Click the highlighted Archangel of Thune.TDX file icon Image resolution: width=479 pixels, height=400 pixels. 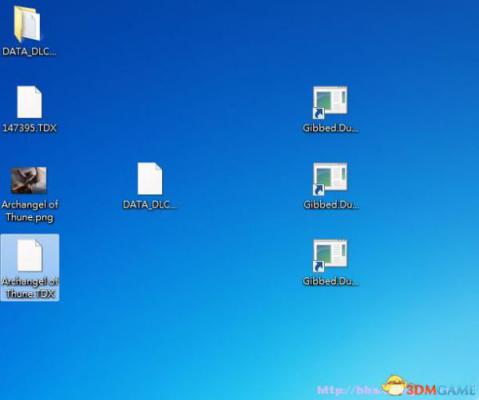point(30,256)
